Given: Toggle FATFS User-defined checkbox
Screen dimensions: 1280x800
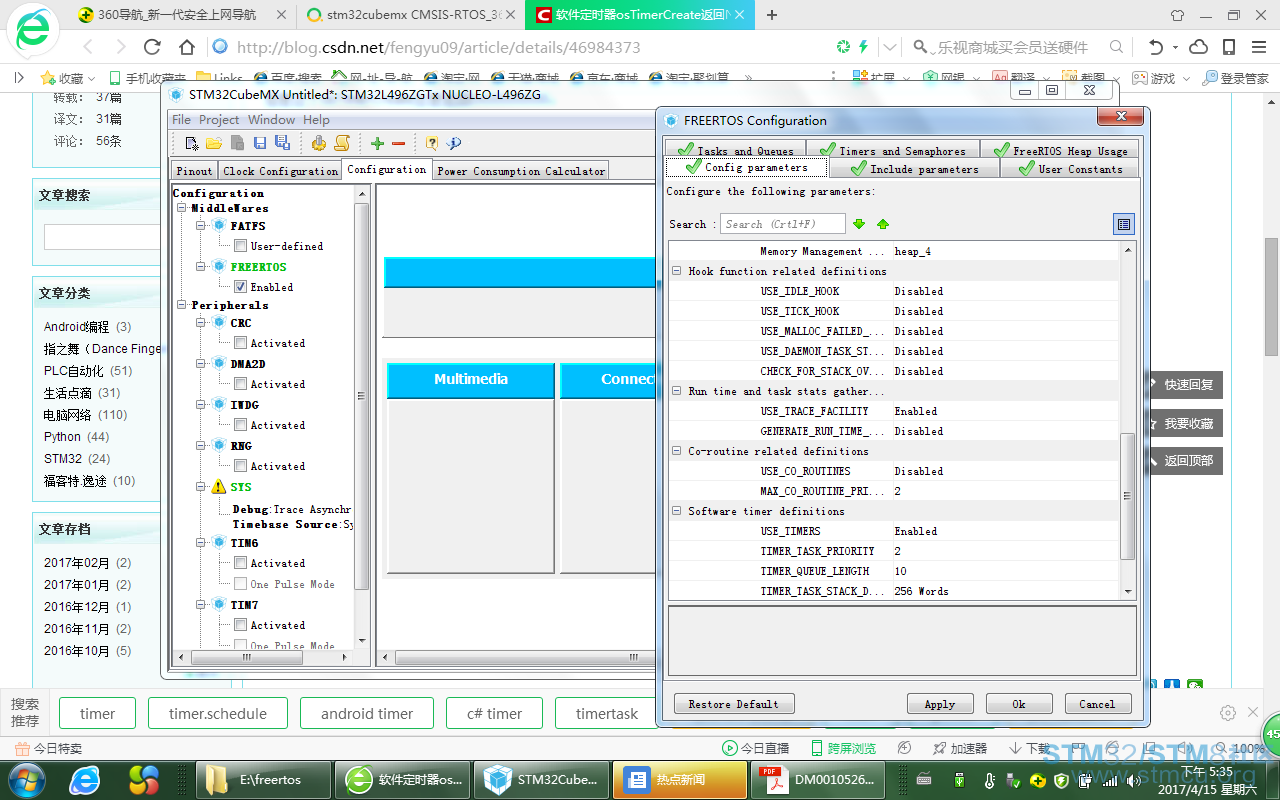Looking at the screenshot, I should [x=240, y=246].
